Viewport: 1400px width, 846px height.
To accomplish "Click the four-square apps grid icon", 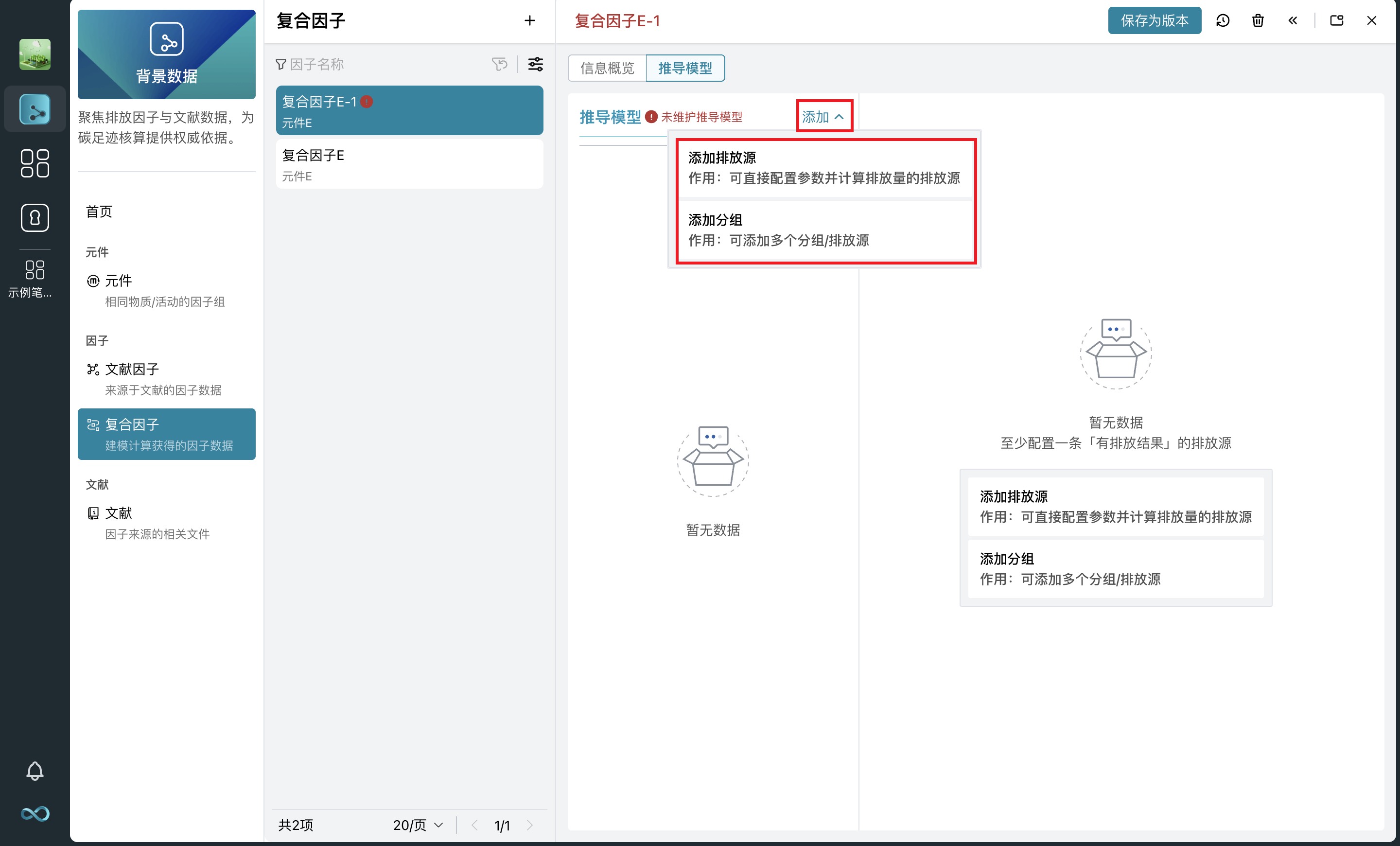I will click(35, 164).
